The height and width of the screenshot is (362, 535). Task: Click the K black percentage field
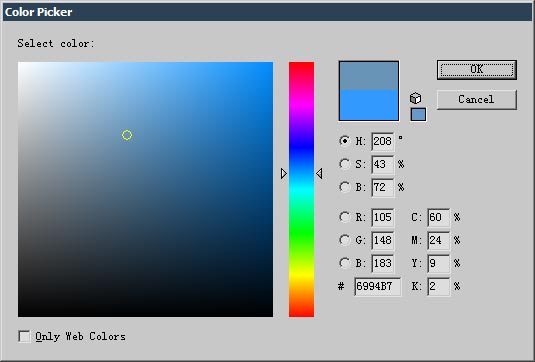(438, 286)
